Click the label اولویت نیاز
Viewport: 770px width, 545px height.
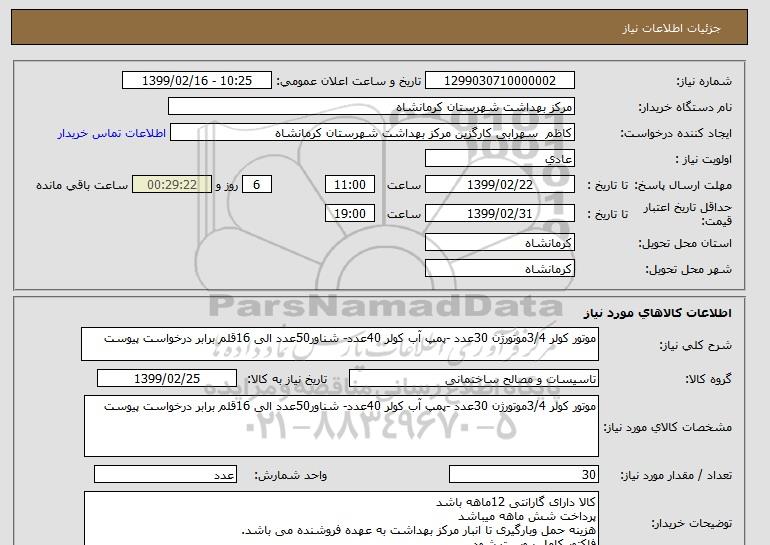[704, 160]
